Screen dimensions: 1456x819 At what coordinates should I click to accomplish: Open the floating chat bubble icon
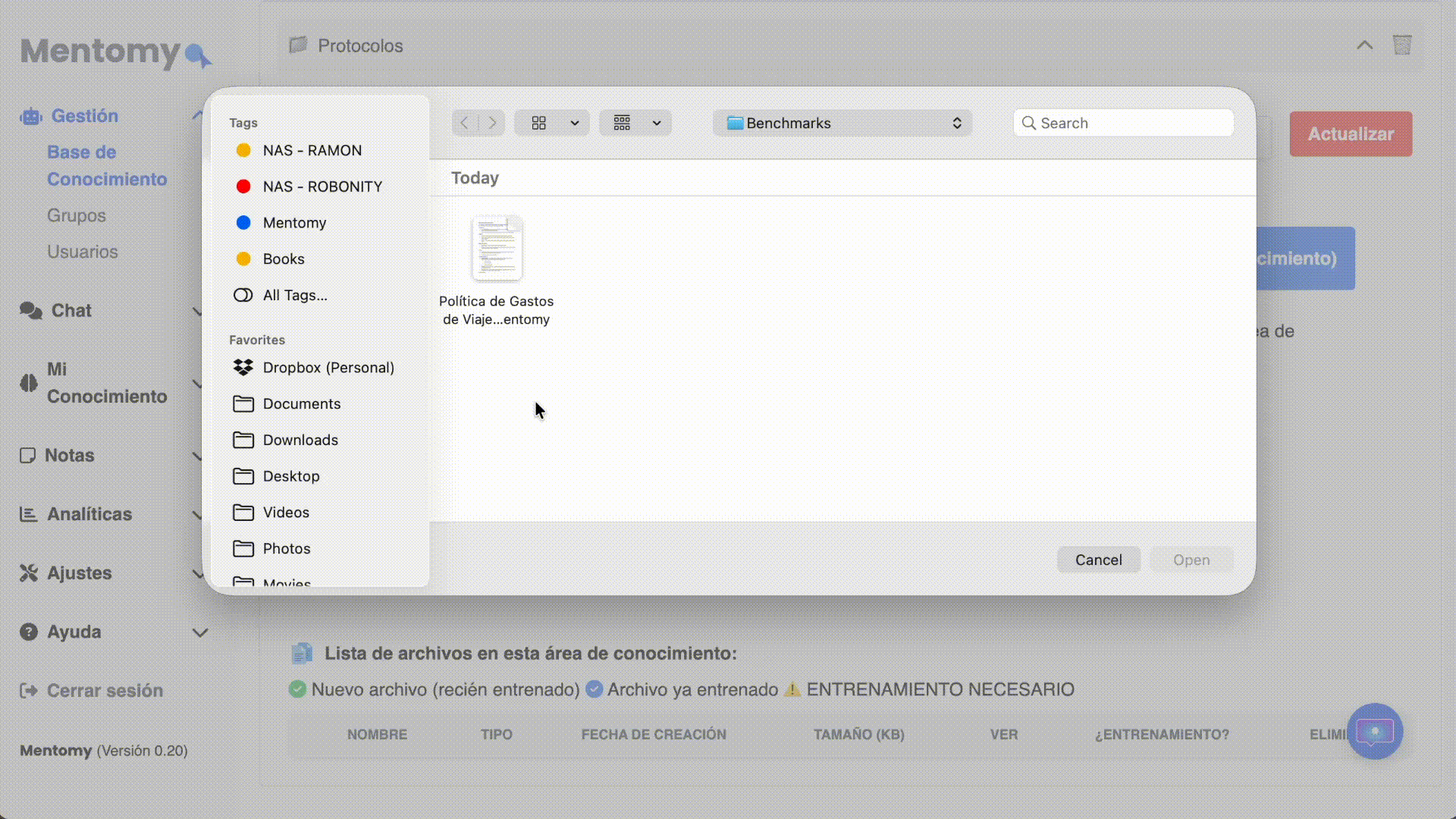(1374, 732)
